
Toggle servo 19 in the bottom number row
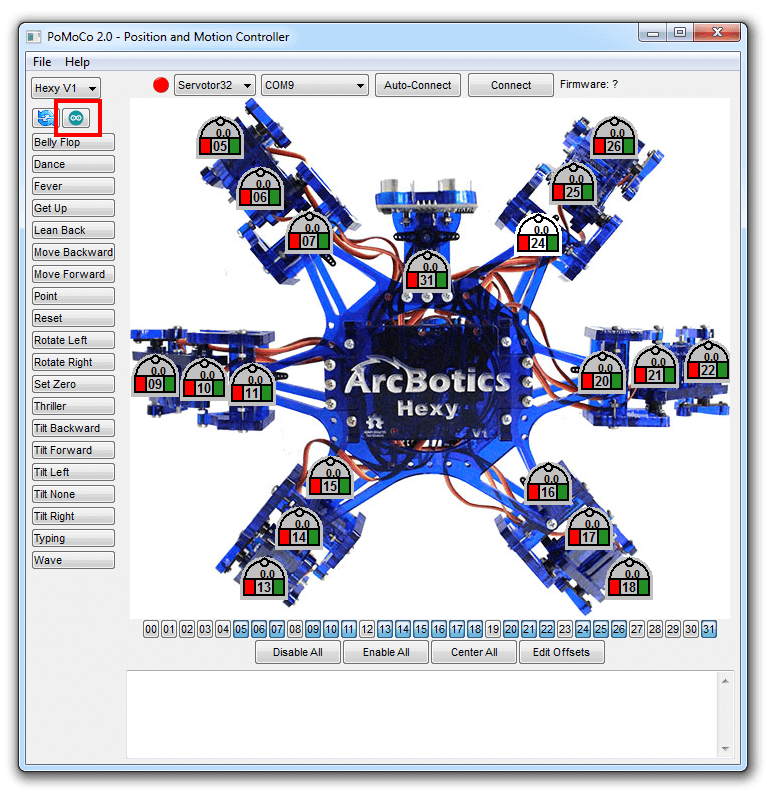click(493, 629)
